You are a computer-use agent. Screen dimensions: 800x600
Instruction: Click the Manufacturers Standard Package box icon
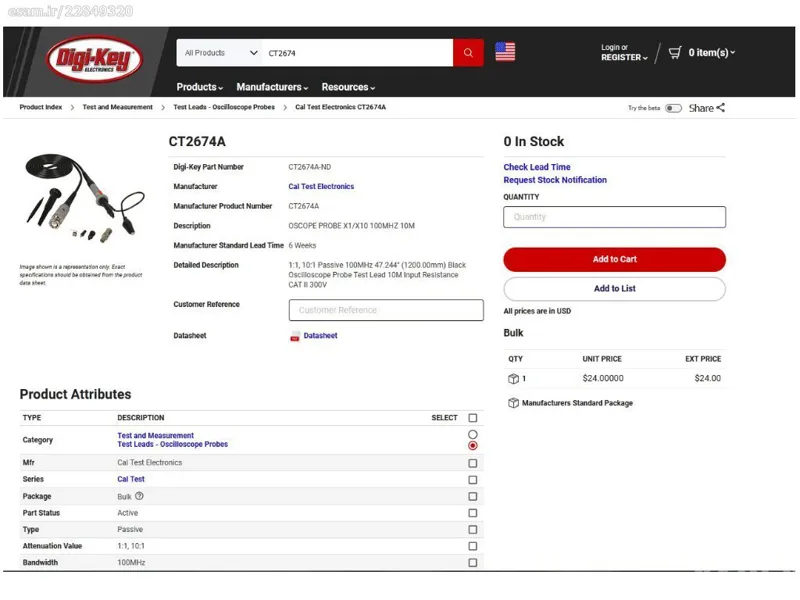point(513,403)
